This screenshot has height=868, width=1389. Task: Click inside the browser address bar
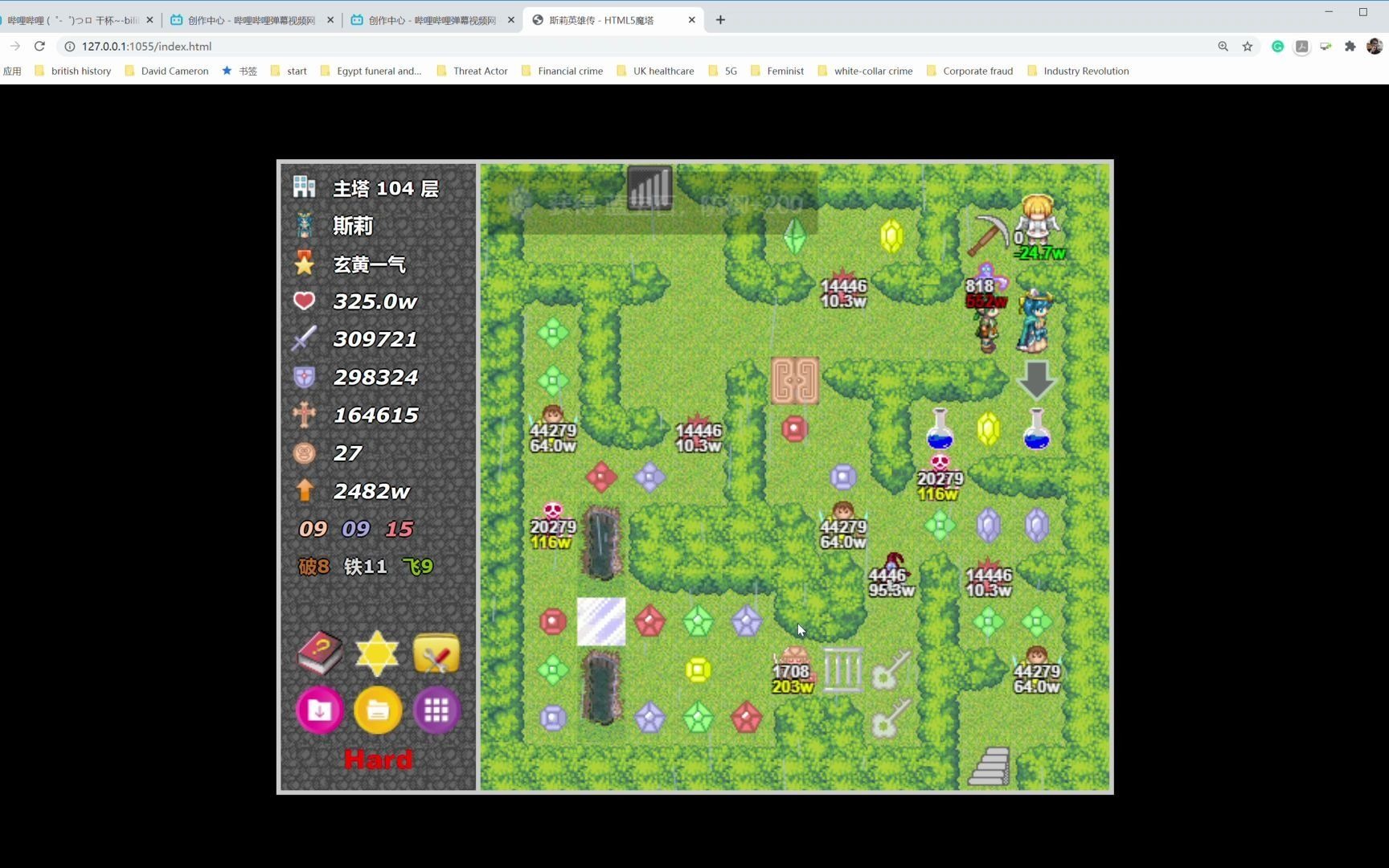pos(322,47)
